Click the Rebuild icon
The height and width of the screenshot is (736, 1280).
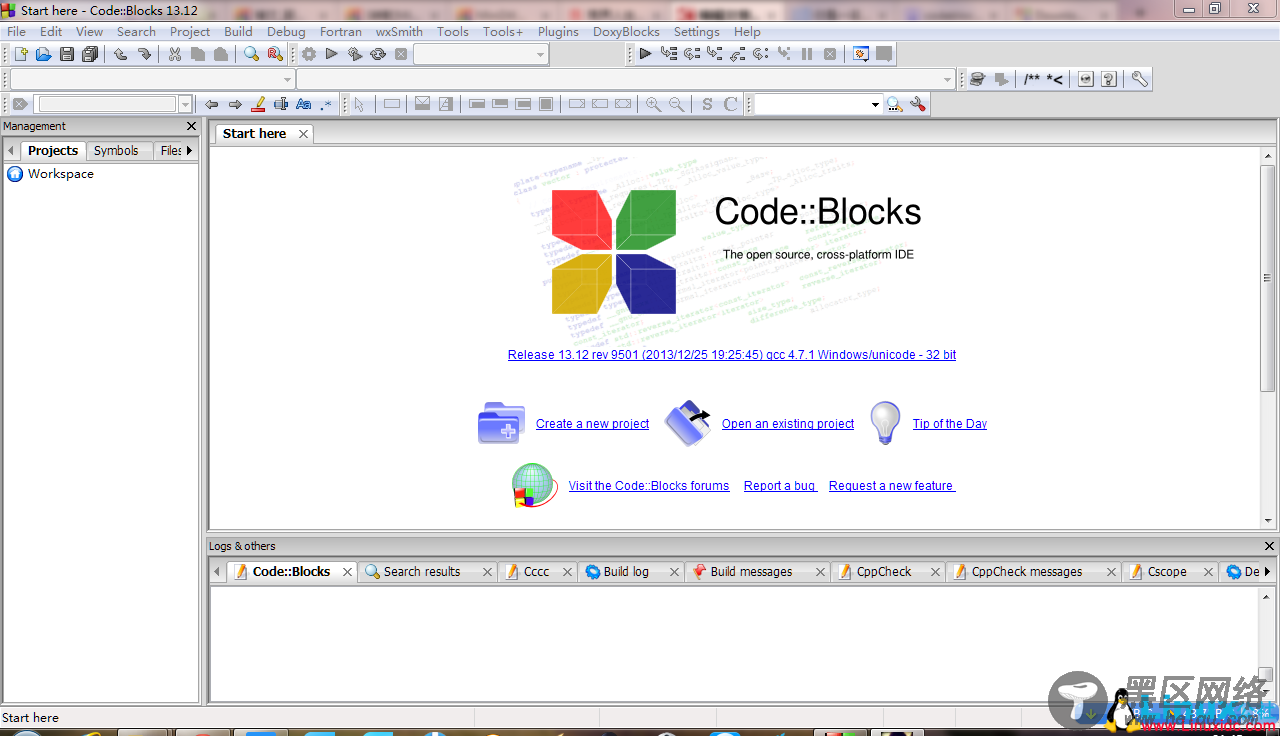click(378, 54)
